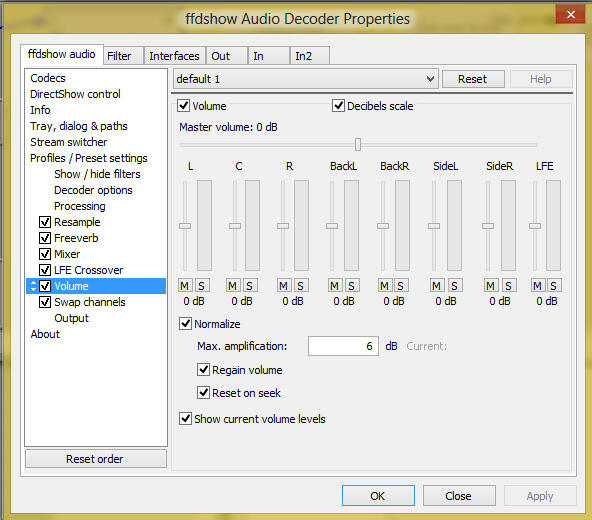Open the In2 tab
The width and height of the screenshot is (592, 520).
(310, 56)
